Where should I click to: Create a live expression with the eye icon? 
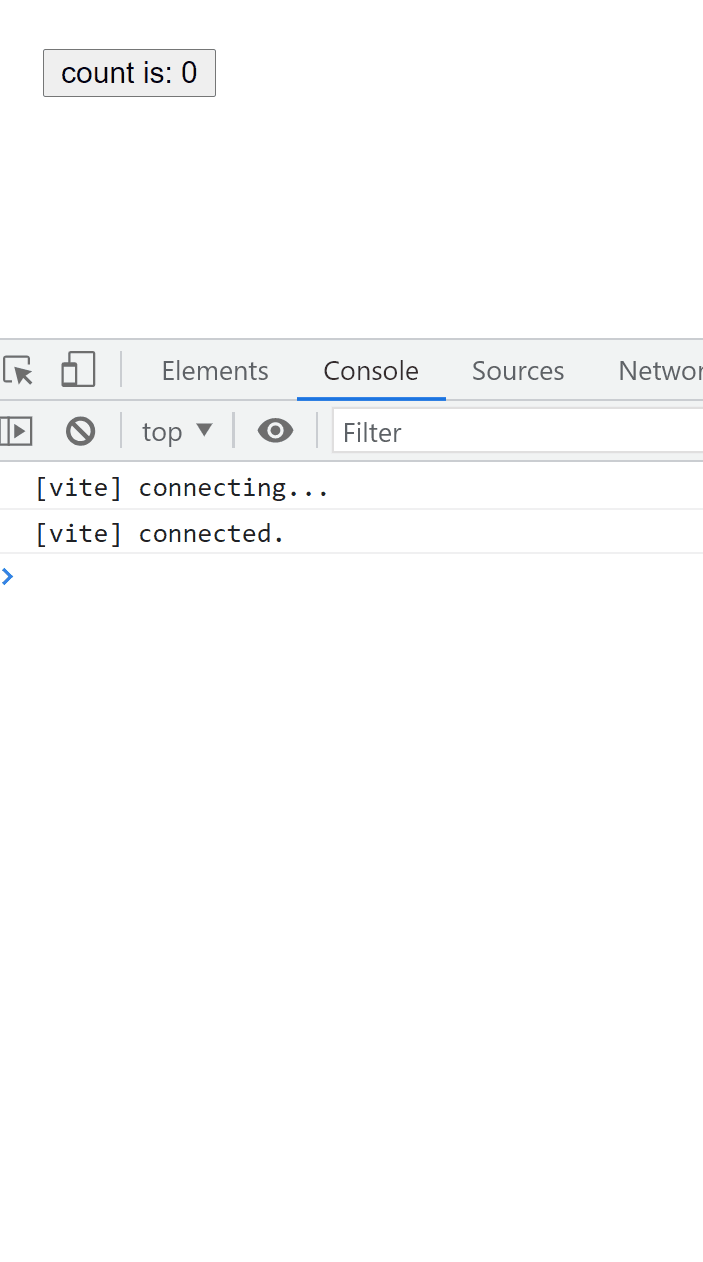point(275,431)
